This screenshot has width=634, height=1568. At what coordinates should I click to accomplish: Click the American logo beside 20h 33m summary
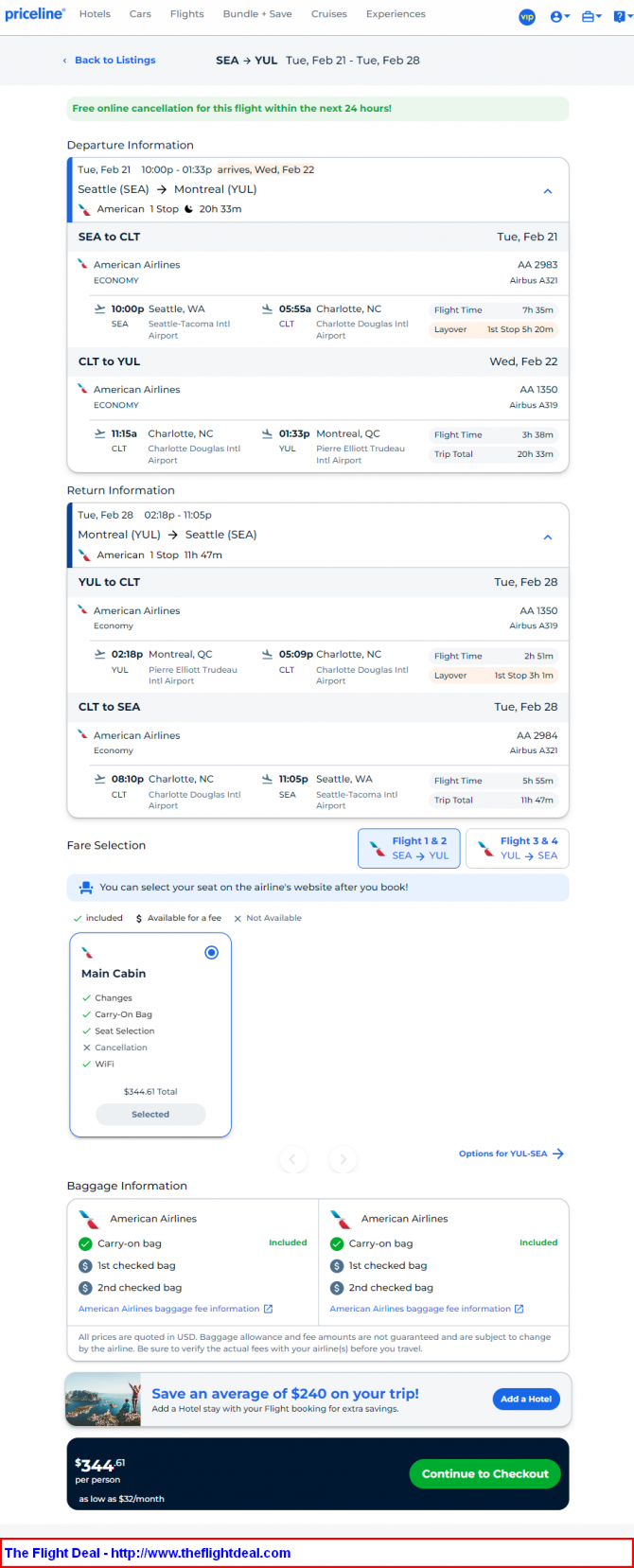(84, 209)
